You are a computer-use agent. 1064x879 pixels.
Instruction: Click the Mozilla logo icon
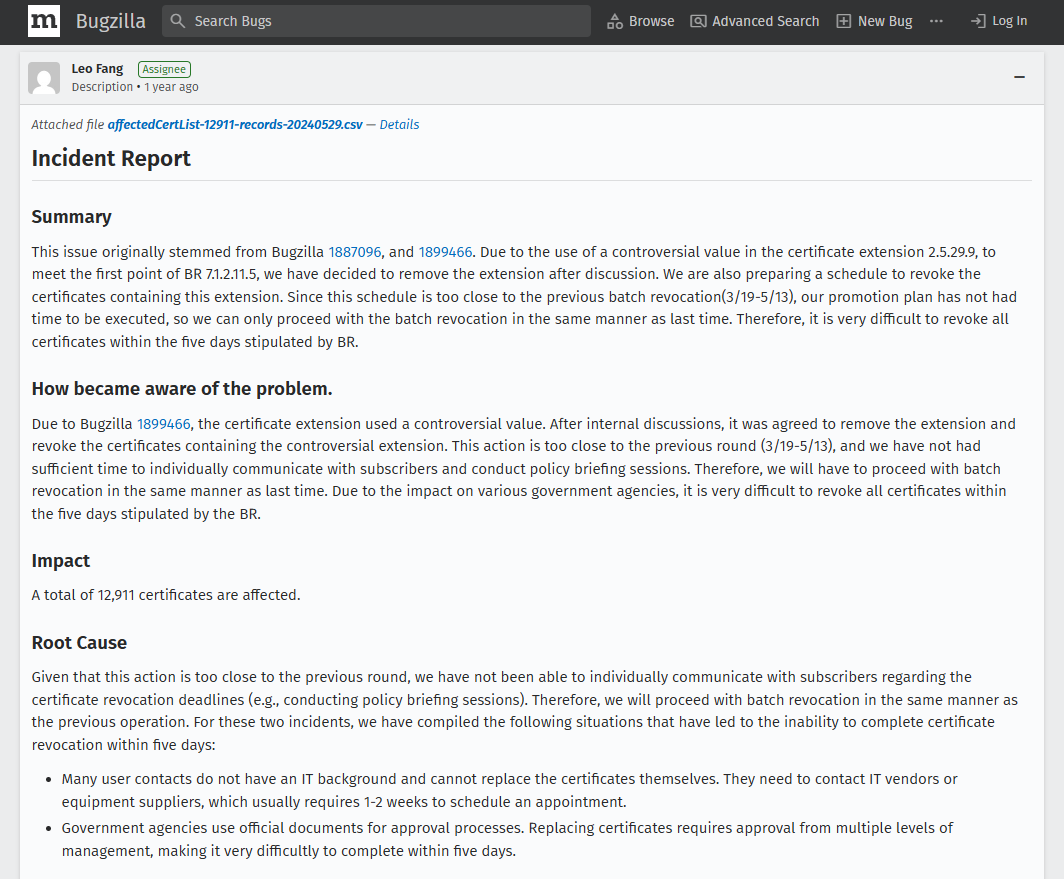(44, 21)
